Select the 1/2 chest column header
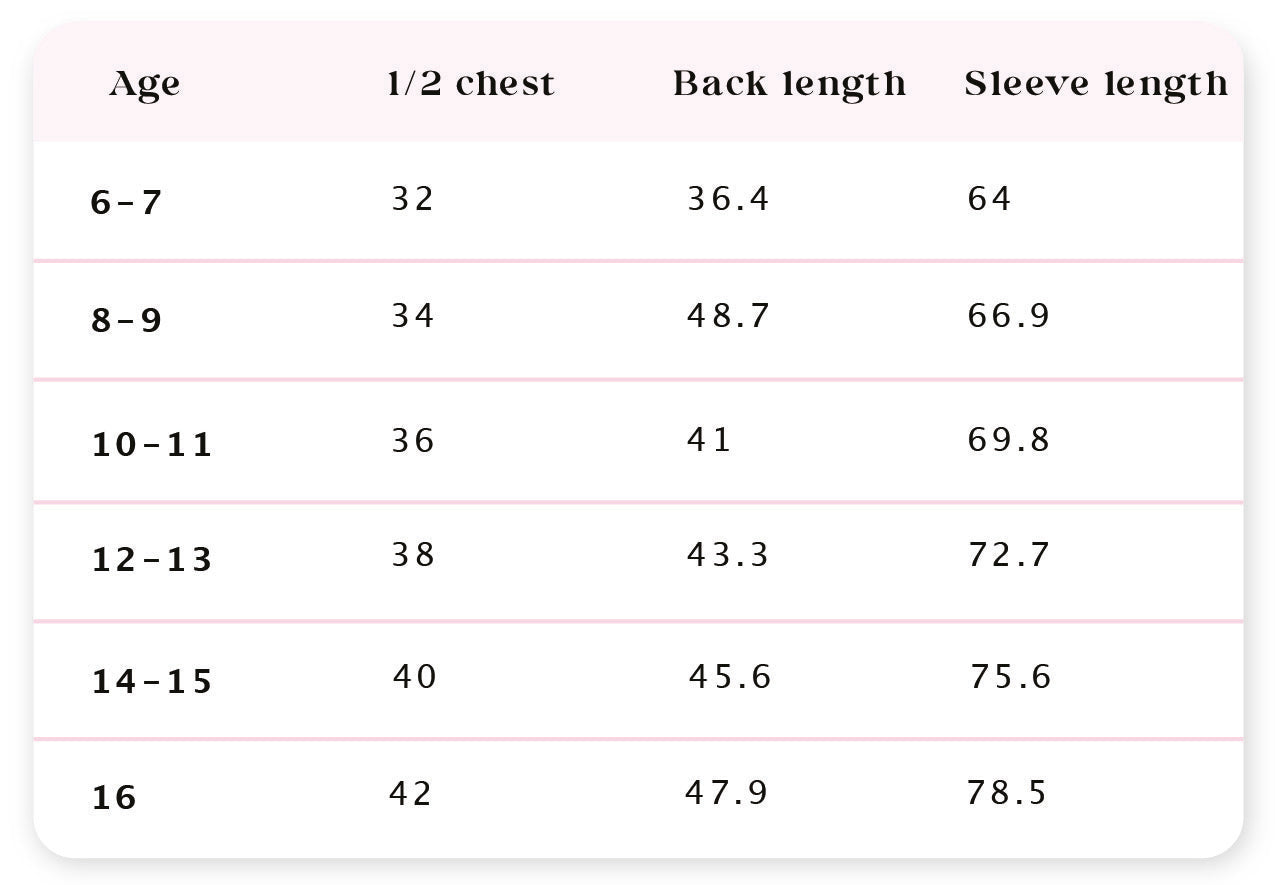Image resolution: width=1275 pixels, height=885 pixels. tap(470, 84)
